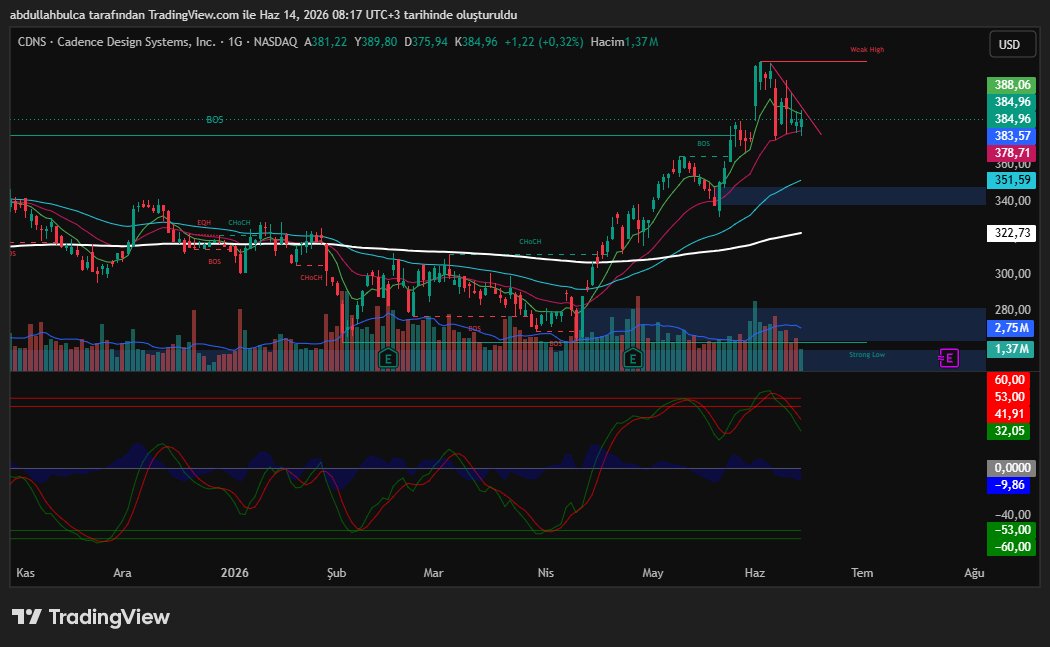Screen dimensions: 1050x647
Task: Click the 0,0000 zero line label
Action: [1011, 468]
